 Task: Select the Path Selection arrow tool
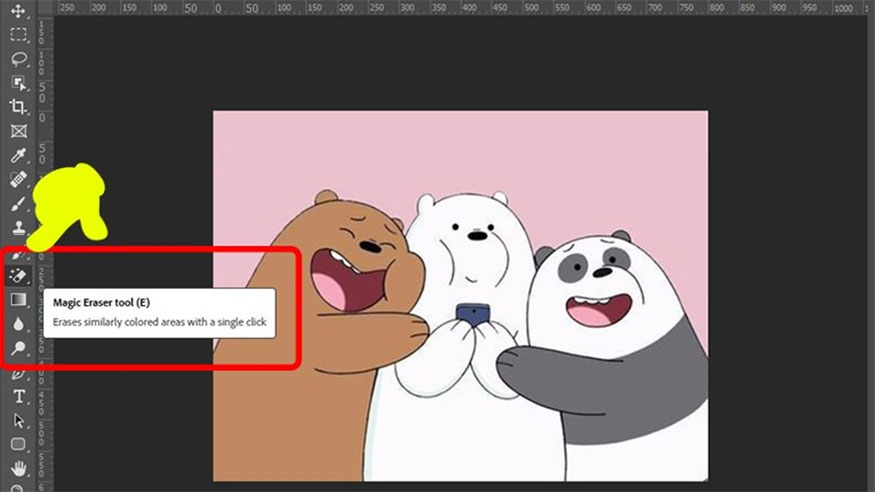[x=18, y=421]
